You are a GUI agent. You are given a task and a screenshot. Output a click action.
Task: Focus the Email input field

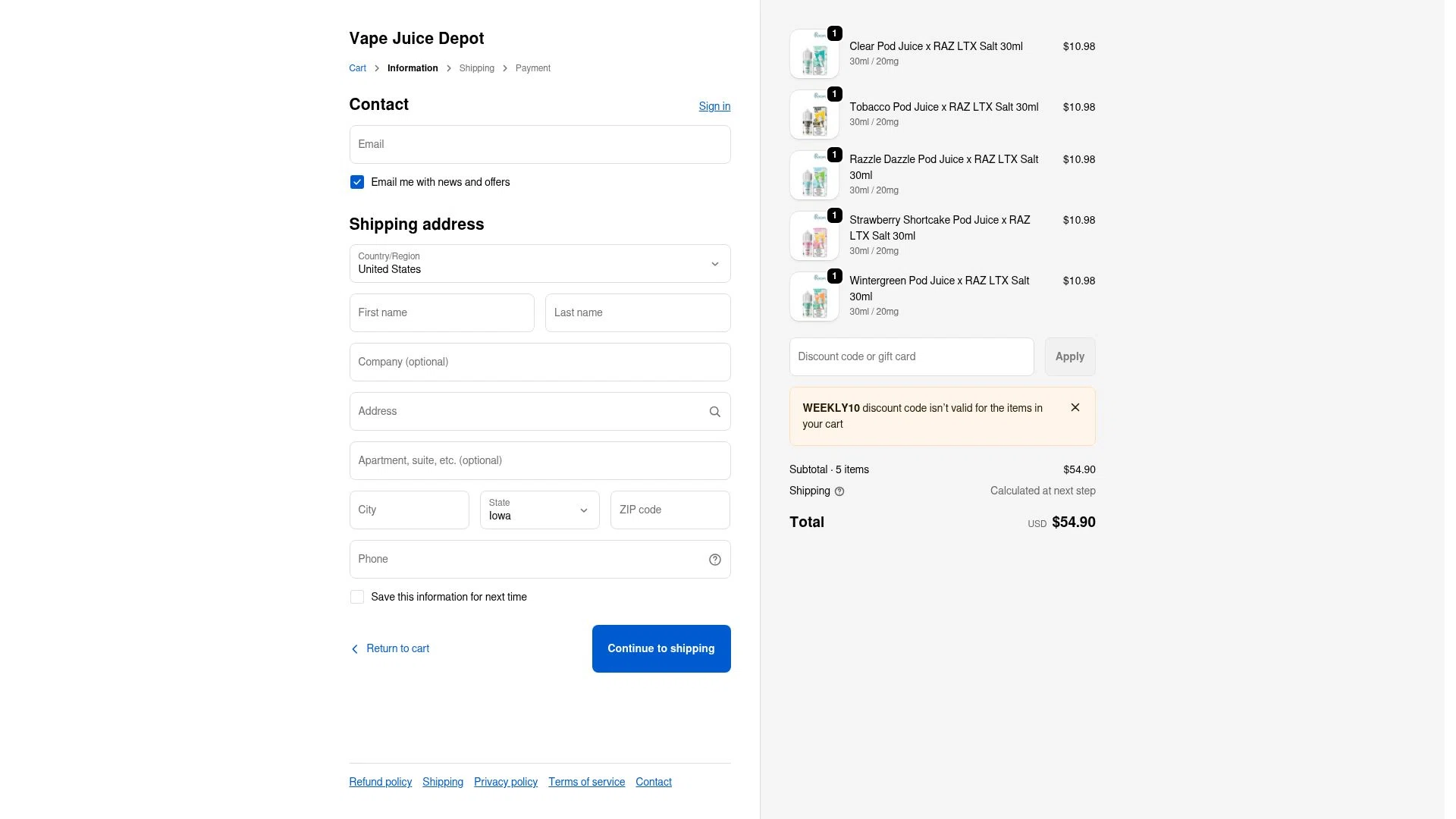(x=540, y=144)
